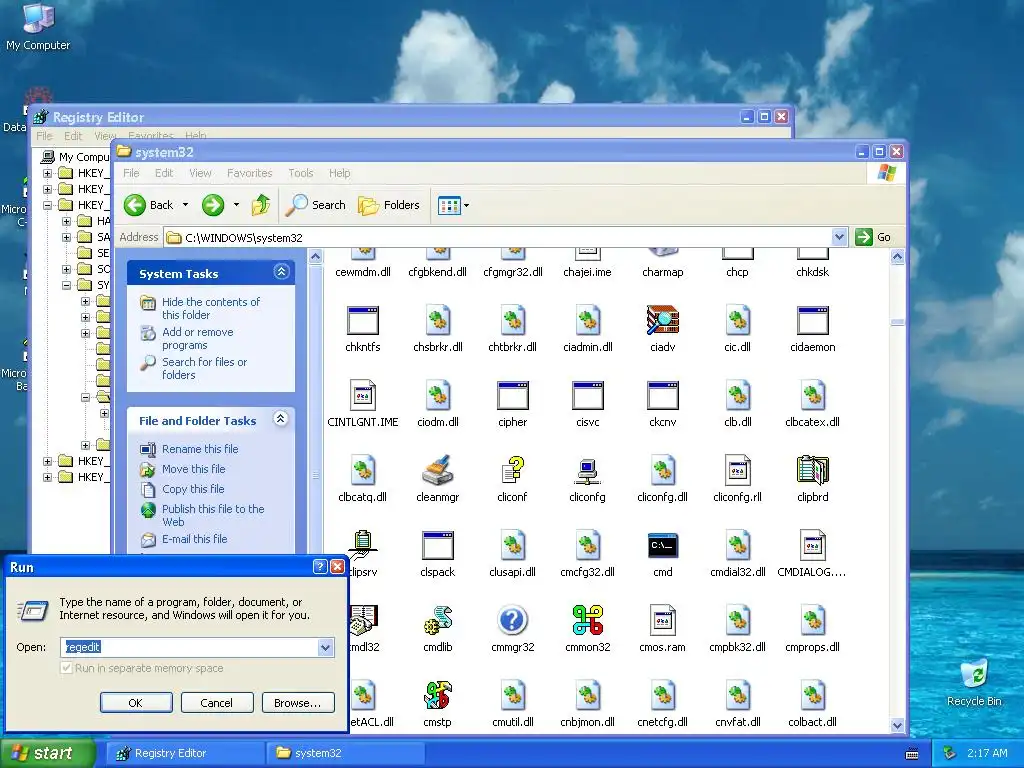
Task: Open the Search toolbar button
Action: click(x=316, y=205)
